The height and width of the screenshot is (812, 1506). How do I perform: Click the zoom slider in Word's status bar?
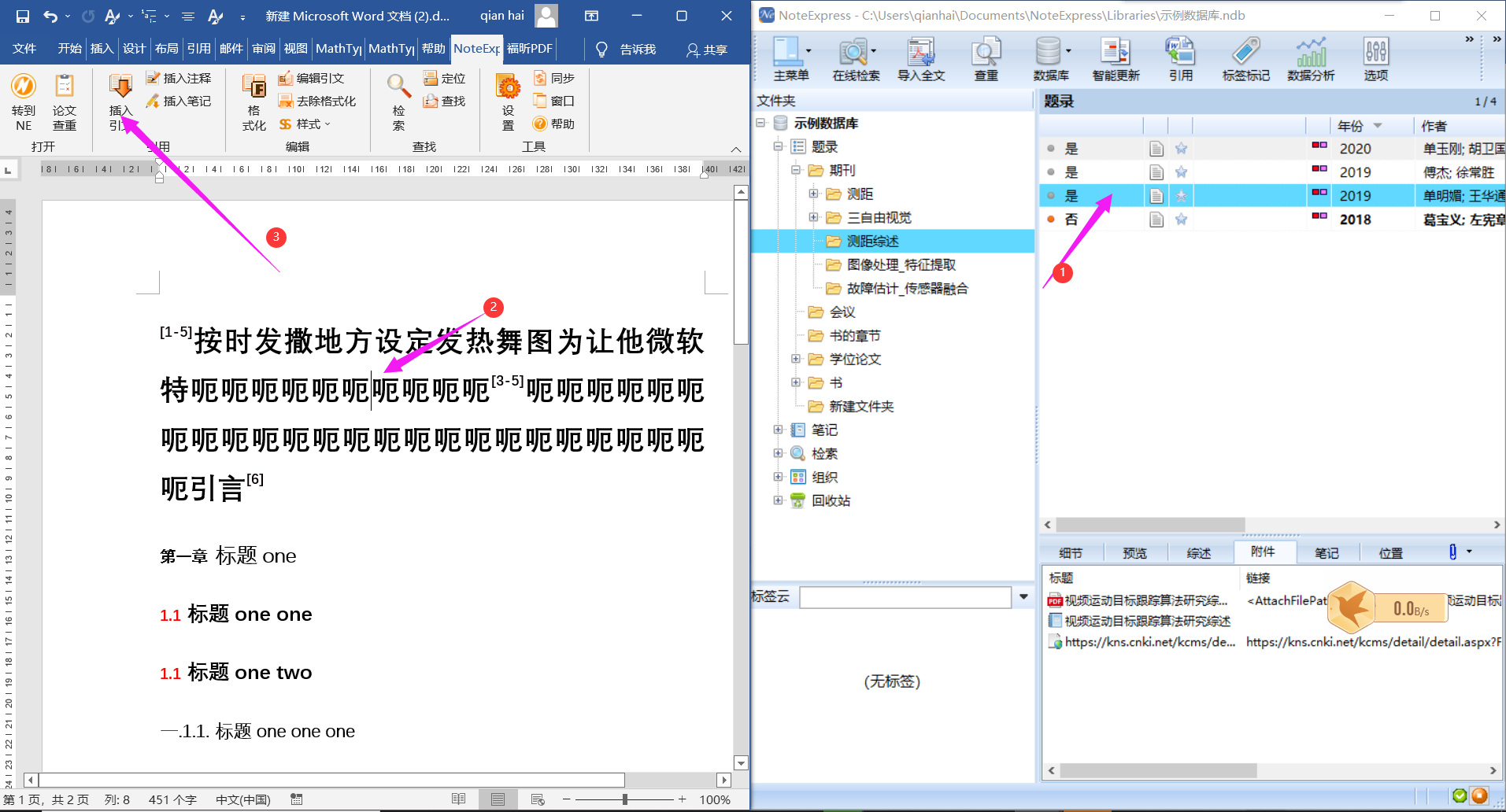tap(626, 799)
